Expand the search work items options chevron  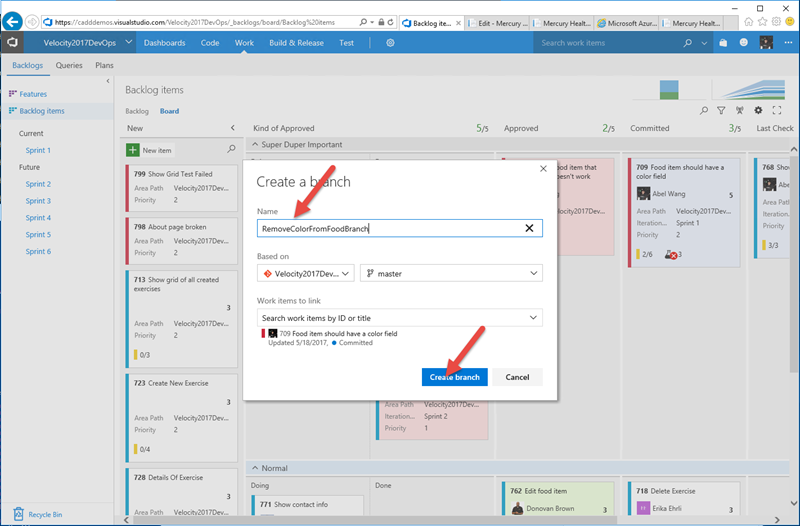click(704, 43)
